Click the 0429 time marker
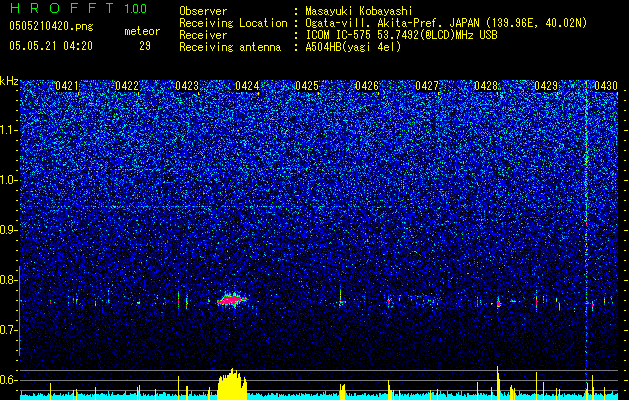Screen dimensions: 629x400 [x=546, y=86]
